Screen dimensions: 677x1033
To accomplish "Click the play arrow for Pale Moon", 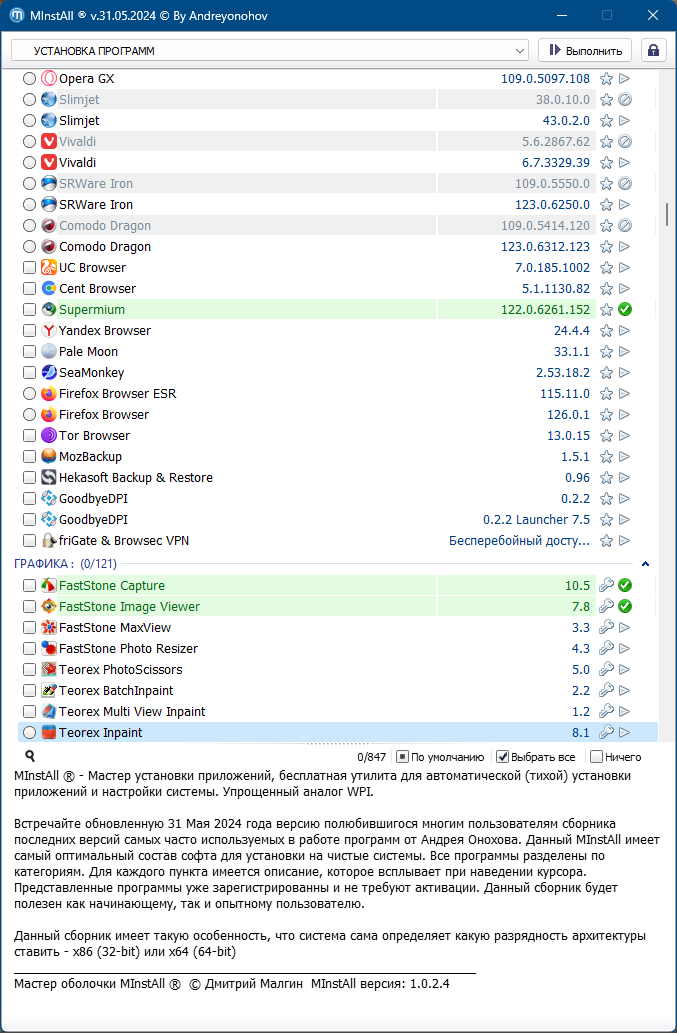I will point(625,352).
